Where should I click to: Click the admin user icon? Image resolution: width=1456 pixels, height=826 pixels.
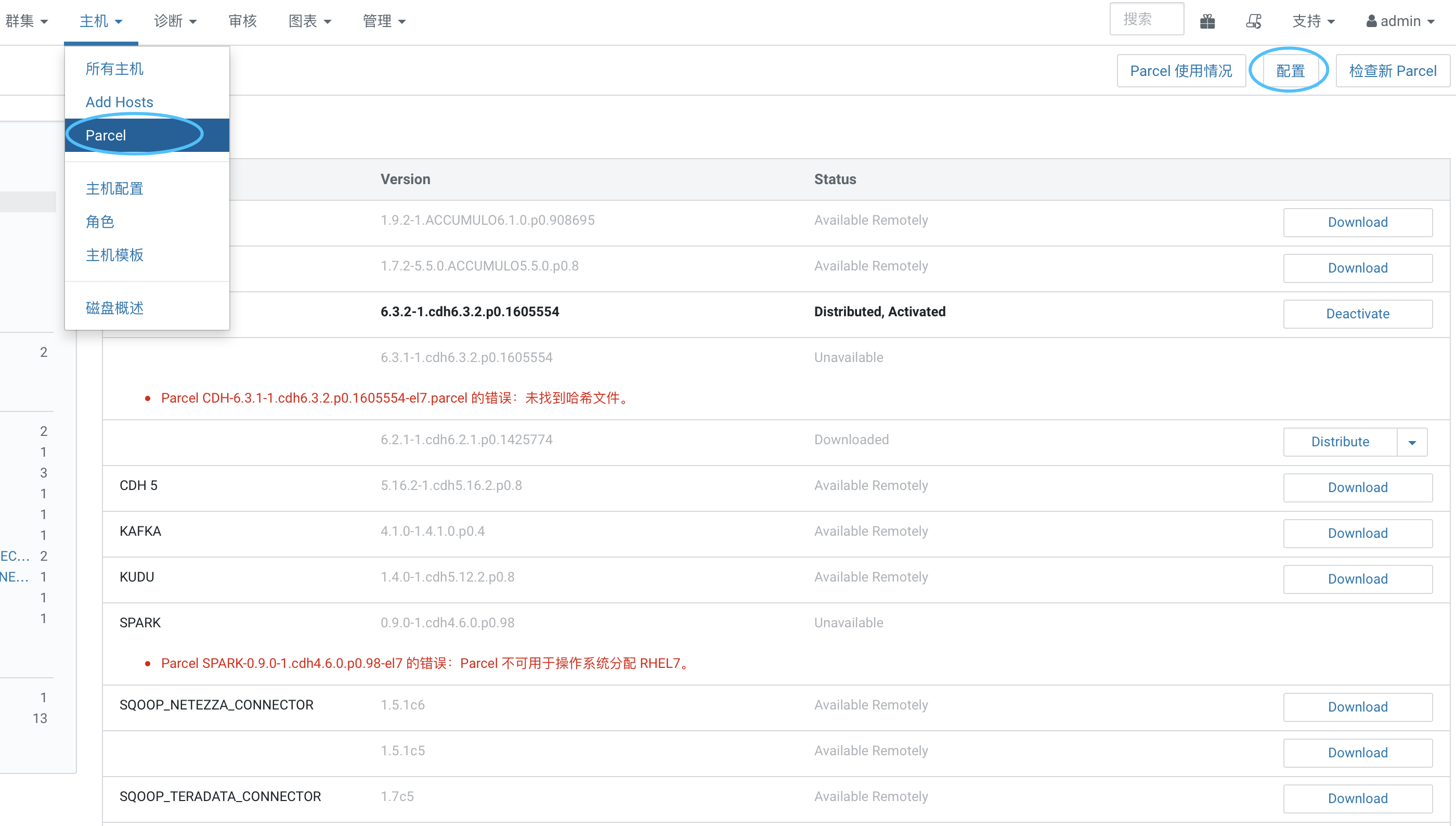click(1371, 21)
